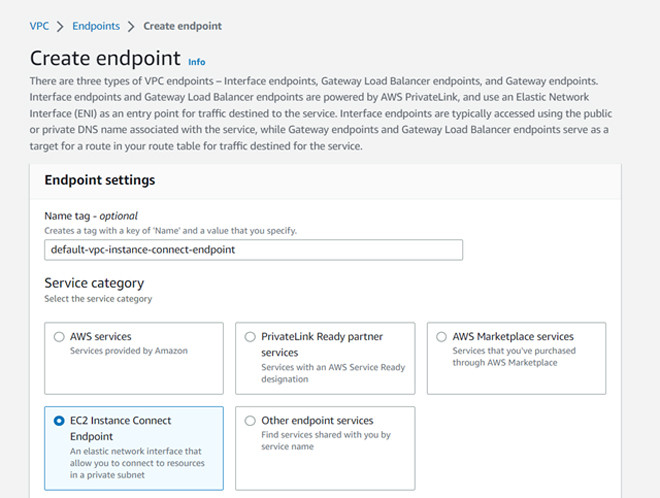Pick the Other endpoint services radio button
The image size is (660, 498).
[251, 421]
